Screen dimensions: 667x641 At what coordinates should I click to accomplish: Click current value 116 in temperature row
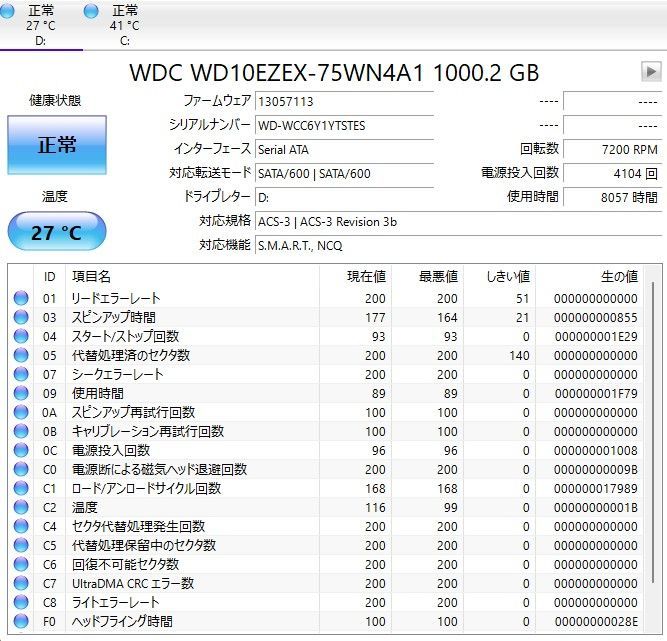(375, 507)
